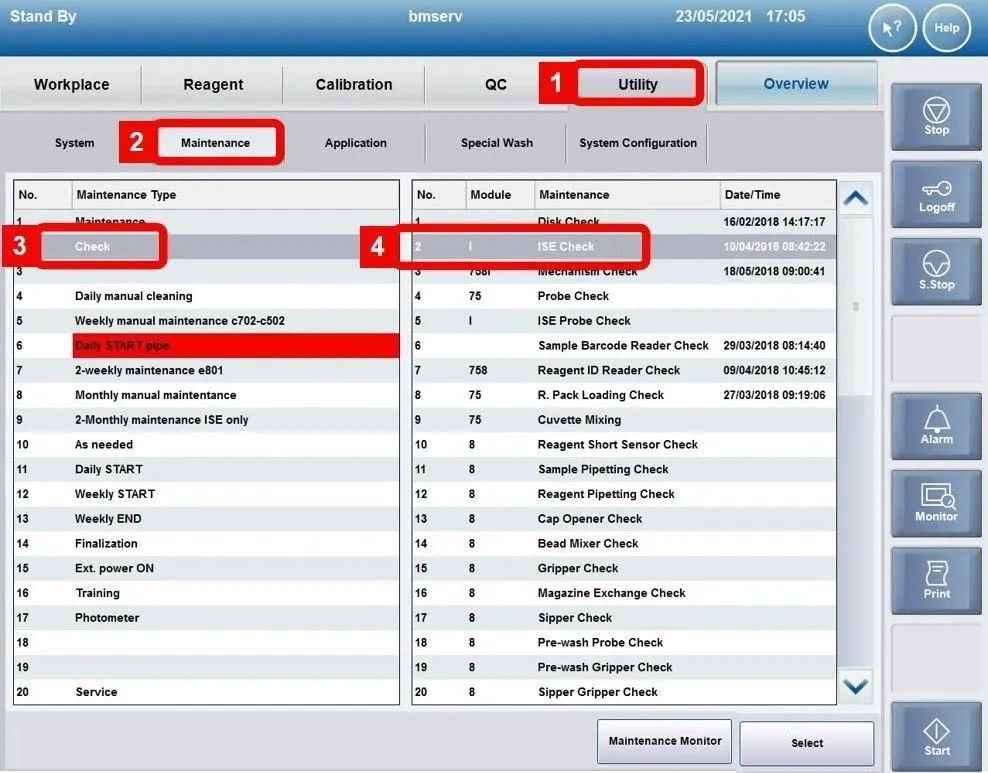Select 2-weekly maintenance e801 row

click(207, 370)
